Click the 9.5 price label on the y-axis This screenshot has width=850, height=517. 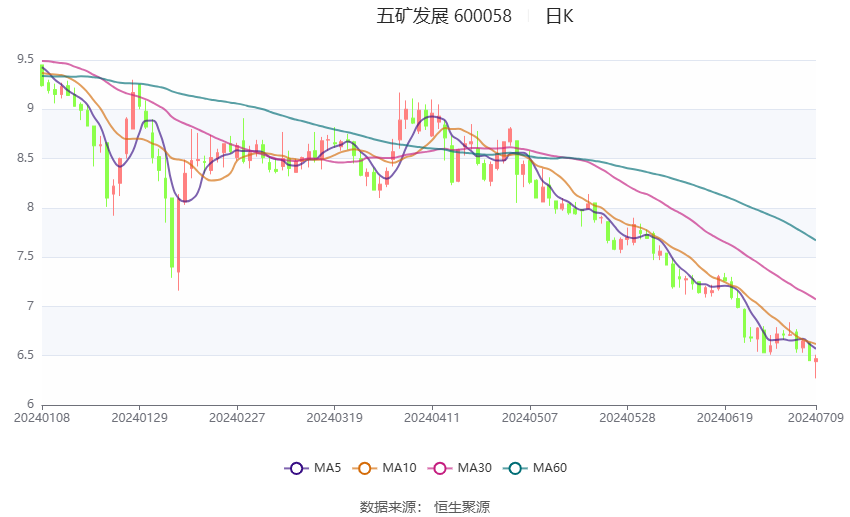(25, 60)
